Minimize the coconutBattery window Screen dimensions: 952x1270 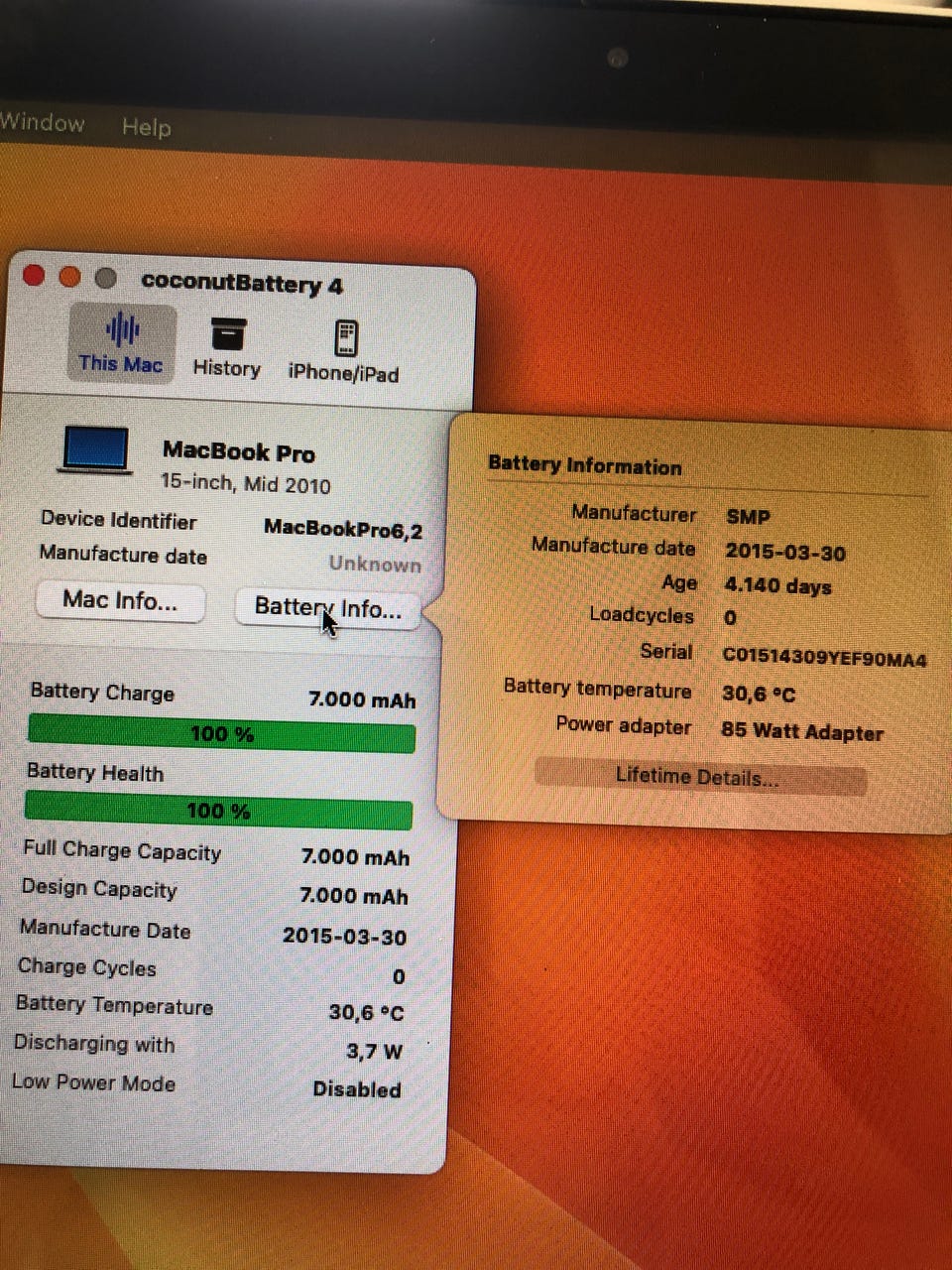(69, 277)
